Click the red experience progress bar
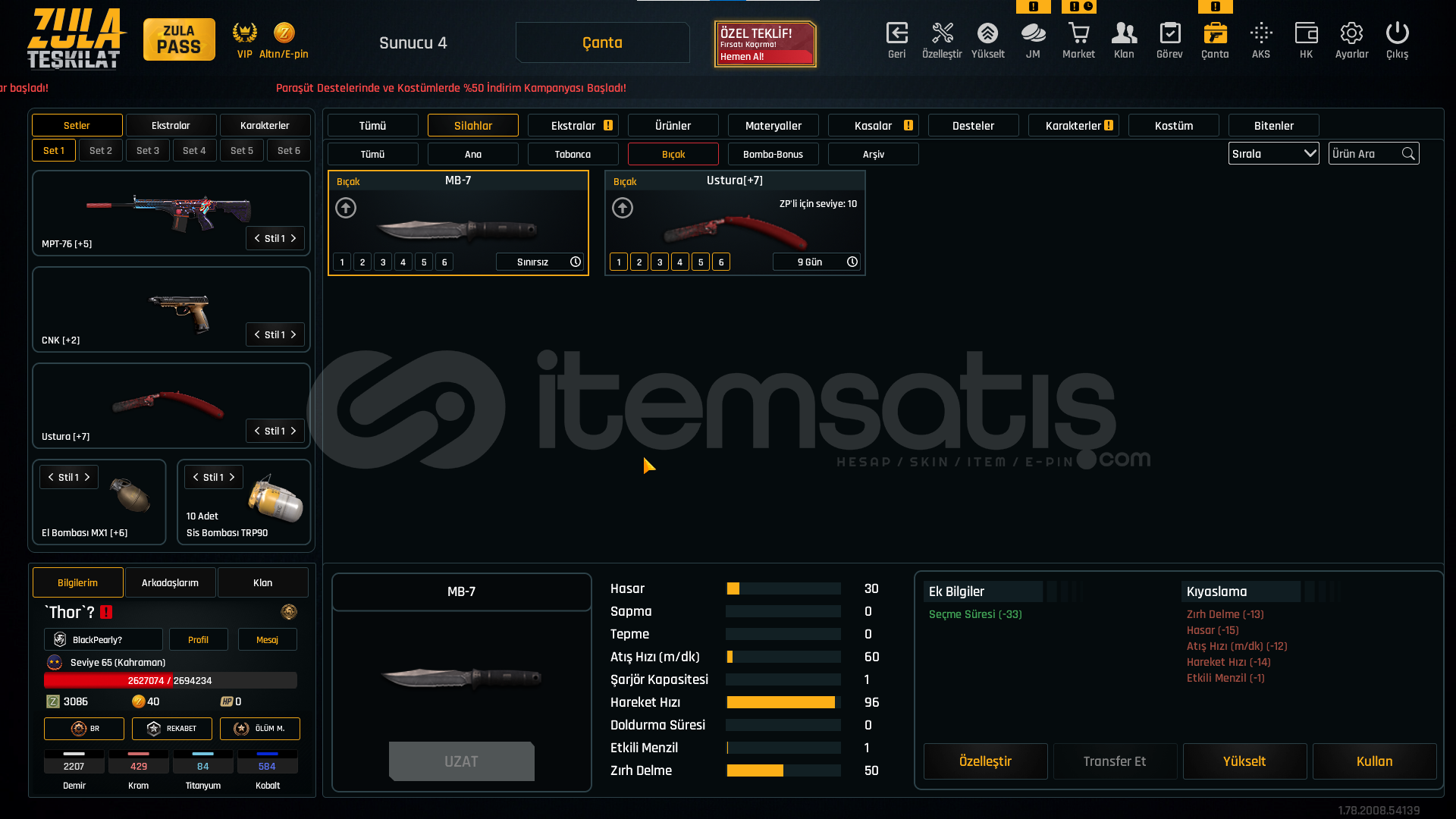Image resolution: width=1456 pixels, height=819 pixels. [x=171, y=680]
